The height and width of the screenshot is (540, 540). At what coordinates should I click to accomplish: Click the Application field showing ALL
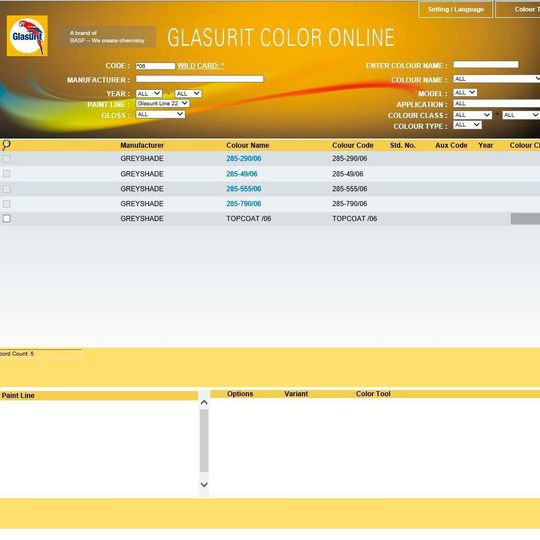click(x=497, y=103)
